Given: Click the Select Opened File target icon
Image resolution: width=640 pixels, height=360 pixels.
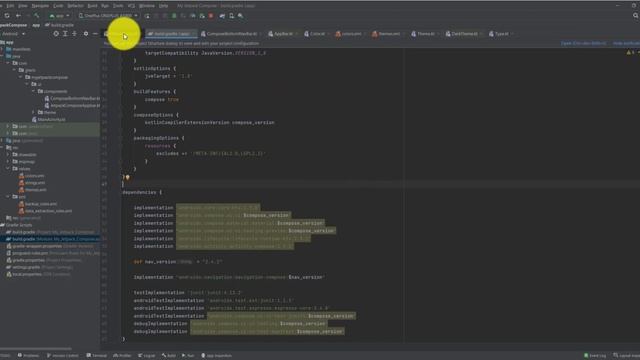Looking at the screenshot, I should [56, 34].
